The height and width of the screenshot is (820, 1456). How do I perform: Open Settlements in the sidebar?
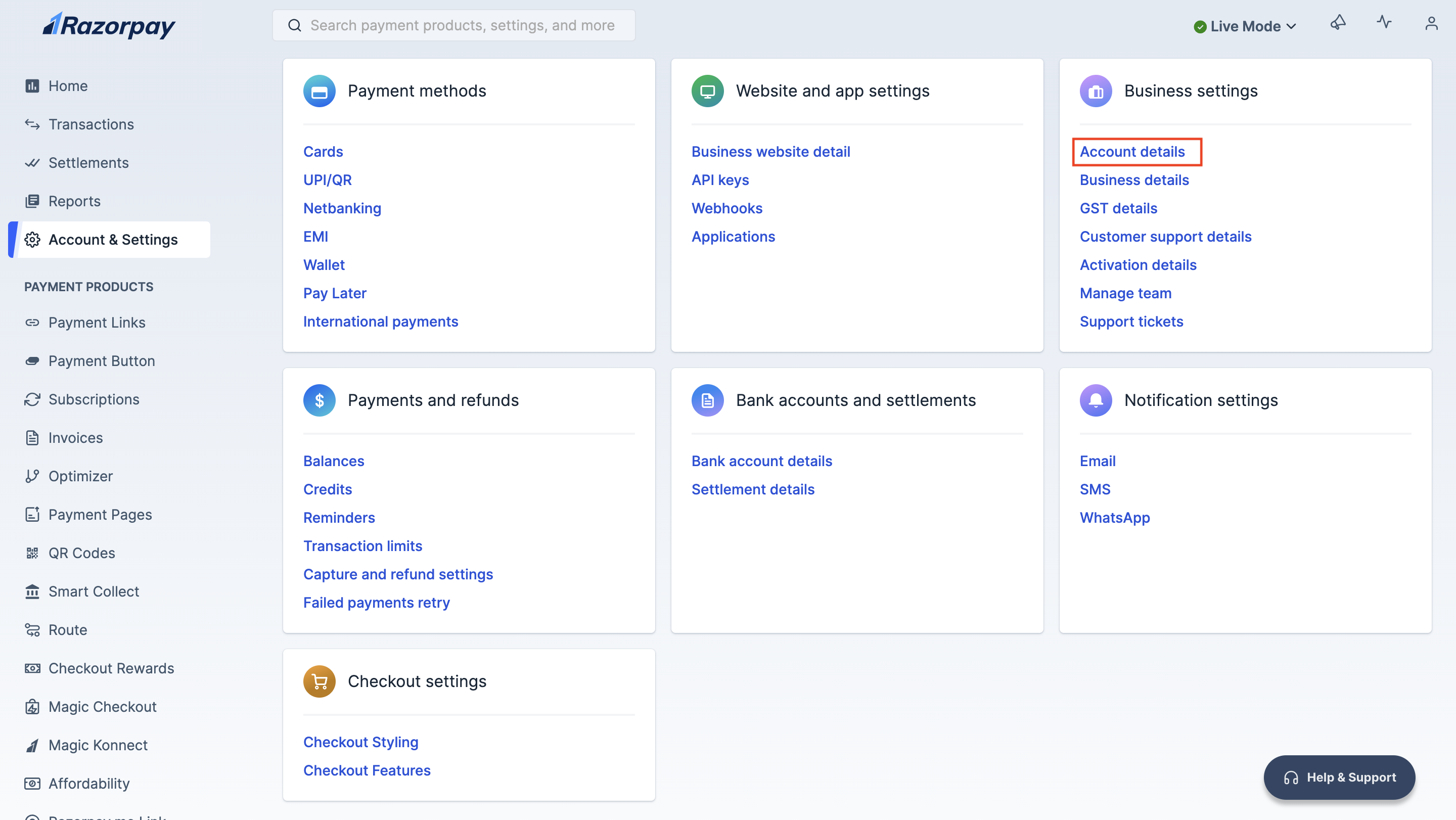[89, 163]
